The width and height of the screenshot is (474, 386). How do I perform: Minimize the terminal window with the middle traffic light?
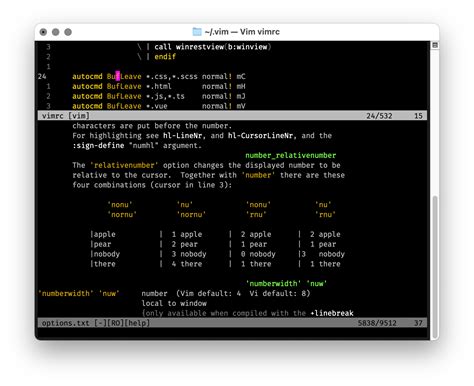coord(56,32)
